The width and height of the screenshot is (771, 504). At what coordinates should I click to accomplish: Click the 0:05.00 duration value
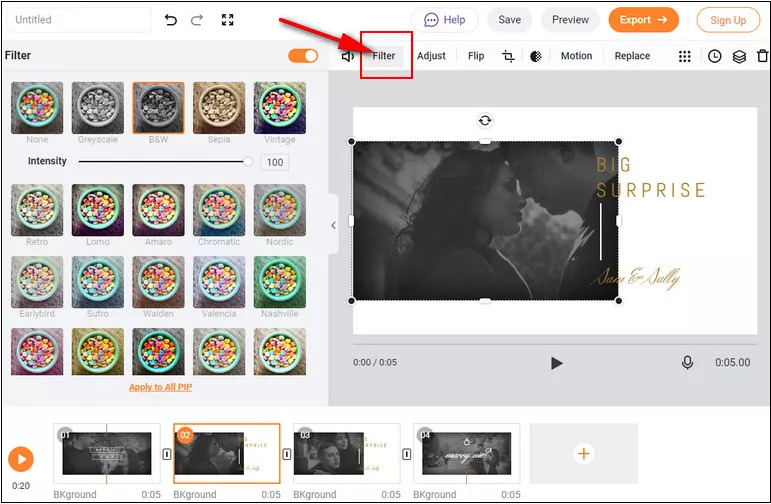click(732, 362)
